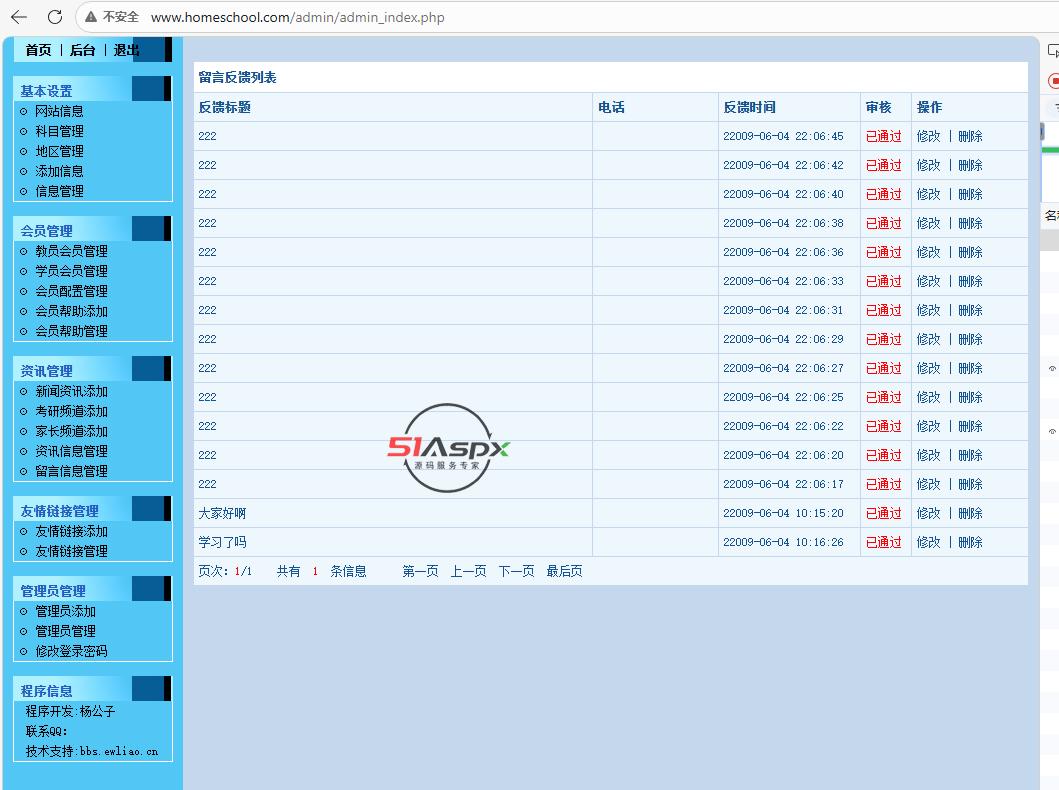
Task: Open 科目管理 in the sidebar
Action: tap(59, 131)
